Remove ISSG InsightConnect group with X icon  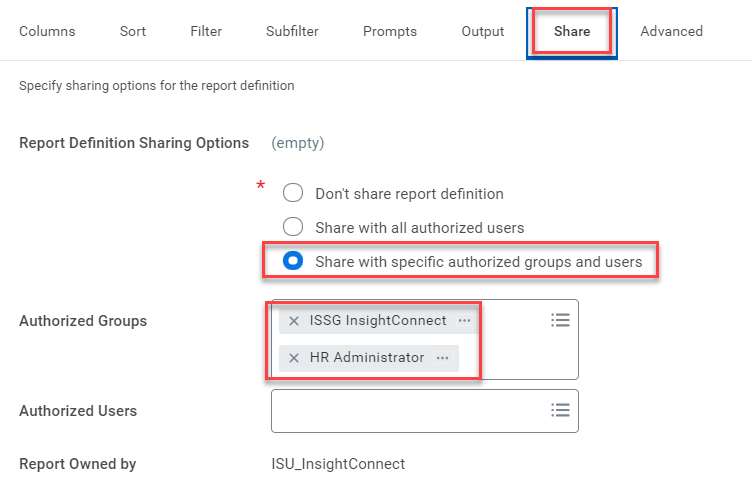point(294,321)
